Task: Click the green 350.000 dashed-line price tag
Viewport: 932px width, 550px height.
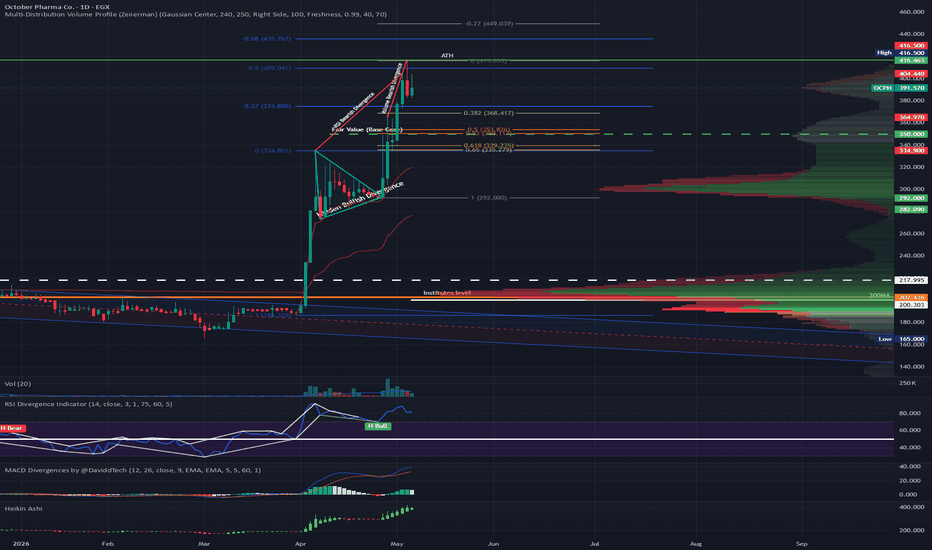Action: [911, 134]
